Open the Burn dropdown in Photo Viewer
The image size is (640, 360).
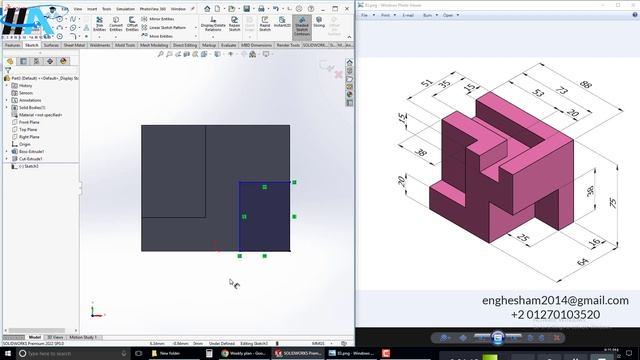point(430,15)
